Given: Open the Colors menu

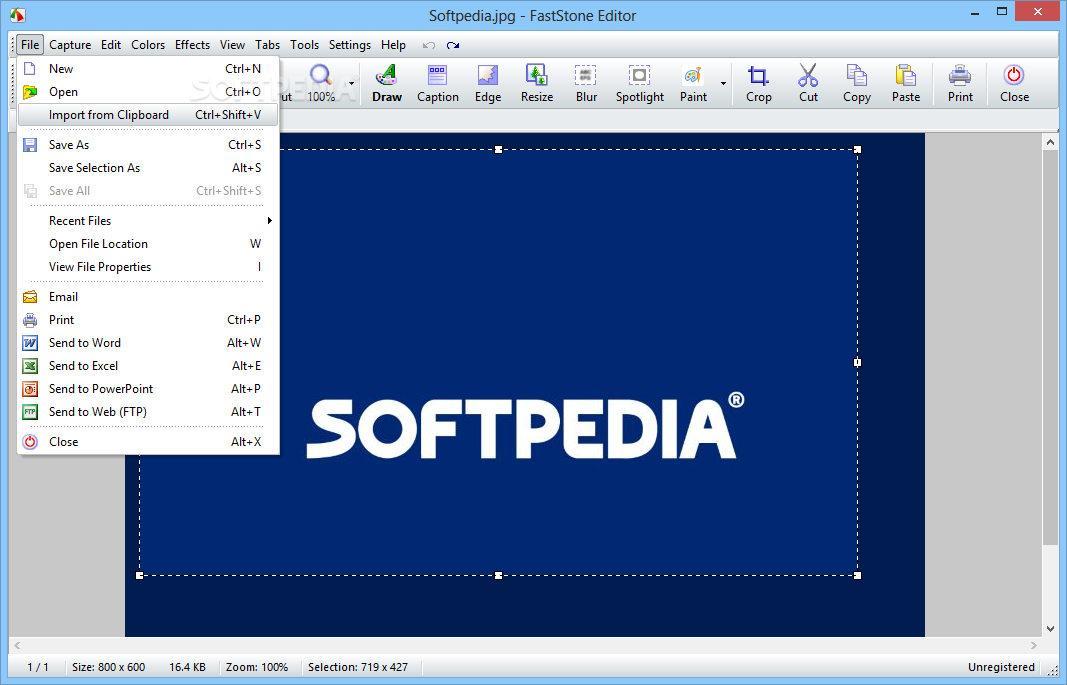Looking at the screenshot, I should point(148,45).
